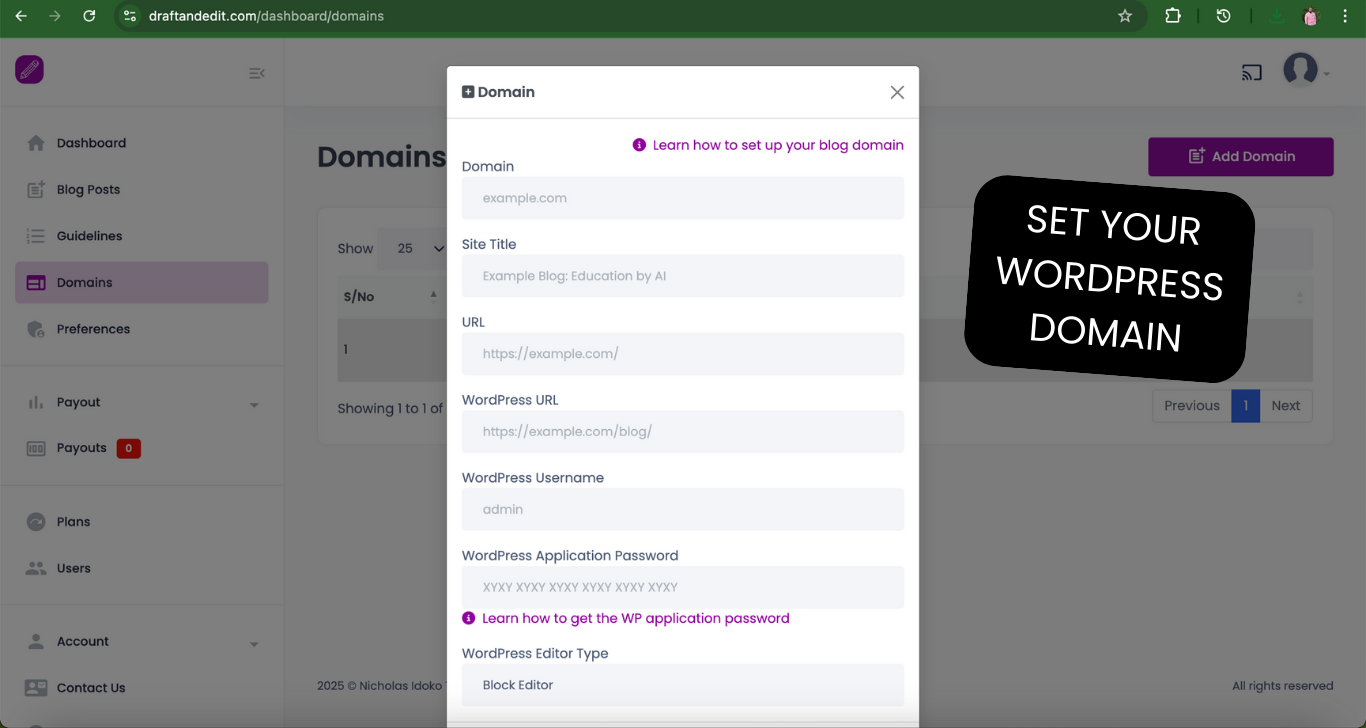Click the Contact Us card icon
This screenshot has width=1366, height=728.
pyautogui.click(x=36, y=688)
